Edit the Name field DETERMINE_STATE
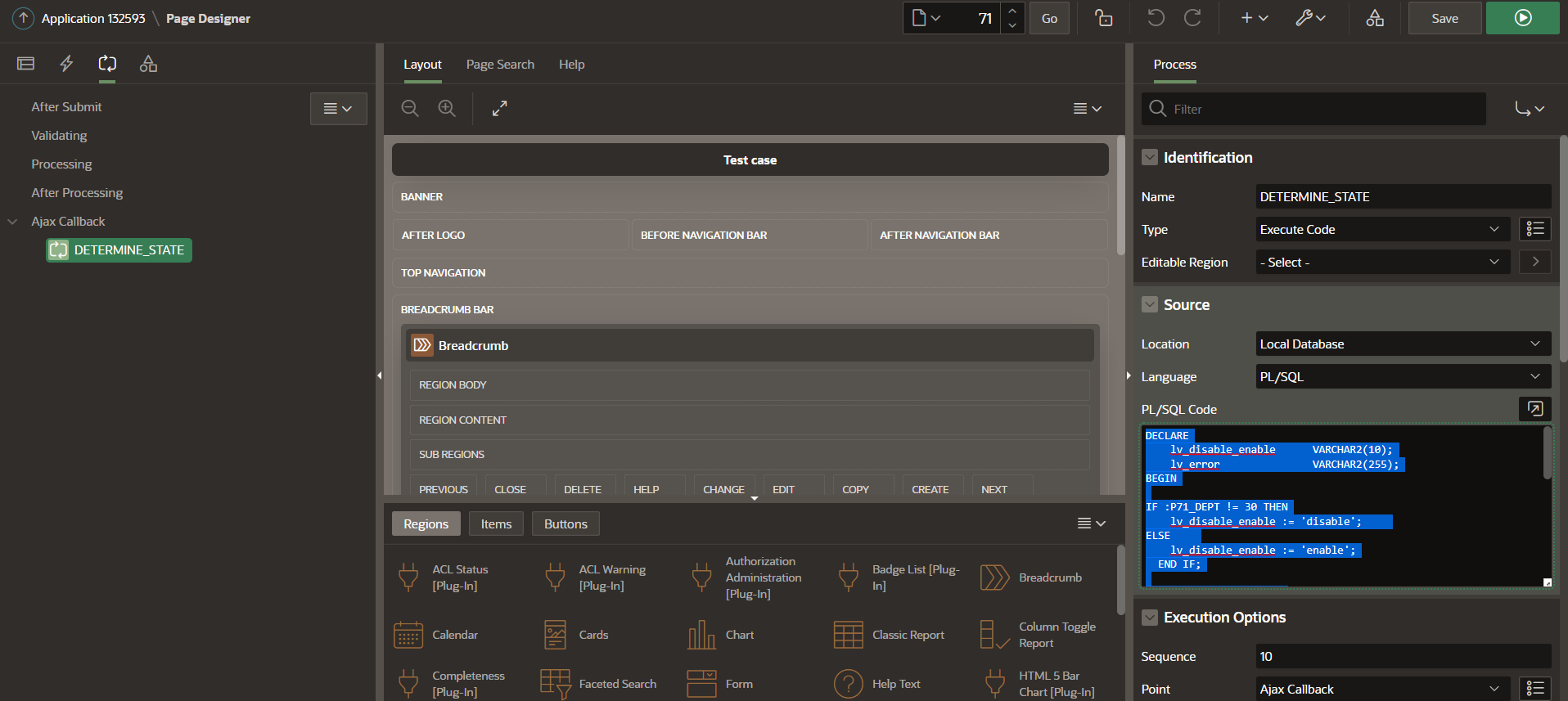This screenshot has height=701, width=1568. pyautogui.click(x=1404, y=196)
